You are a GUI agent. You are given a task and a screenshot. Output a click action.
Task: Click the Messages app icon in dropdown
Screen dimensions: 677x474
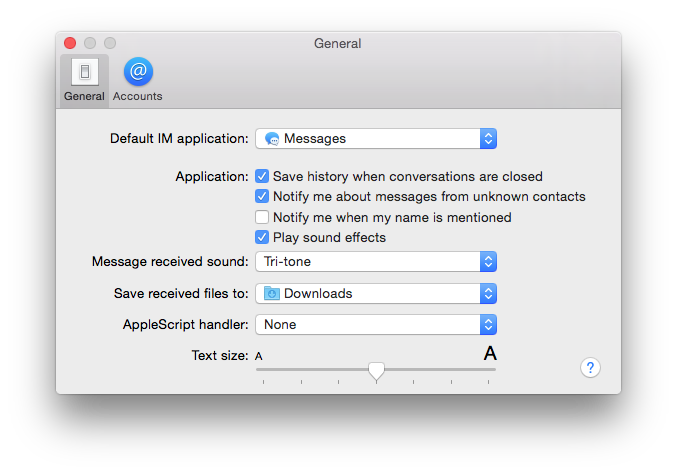click(272, 139)
